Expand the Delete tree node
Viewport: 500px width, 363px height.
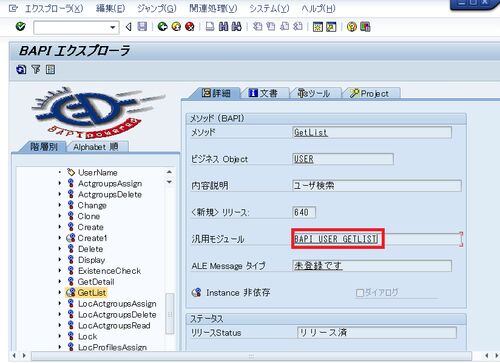point(60,249)
